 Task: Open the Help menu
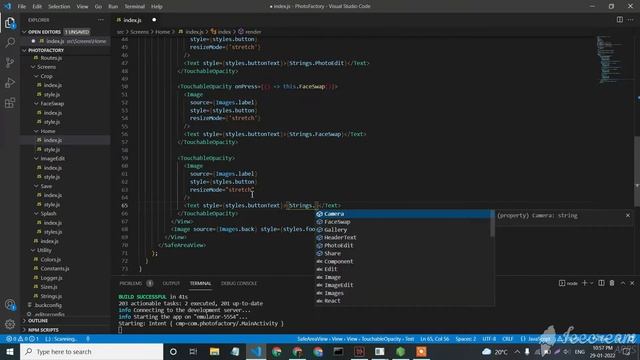tap(157, 7)
